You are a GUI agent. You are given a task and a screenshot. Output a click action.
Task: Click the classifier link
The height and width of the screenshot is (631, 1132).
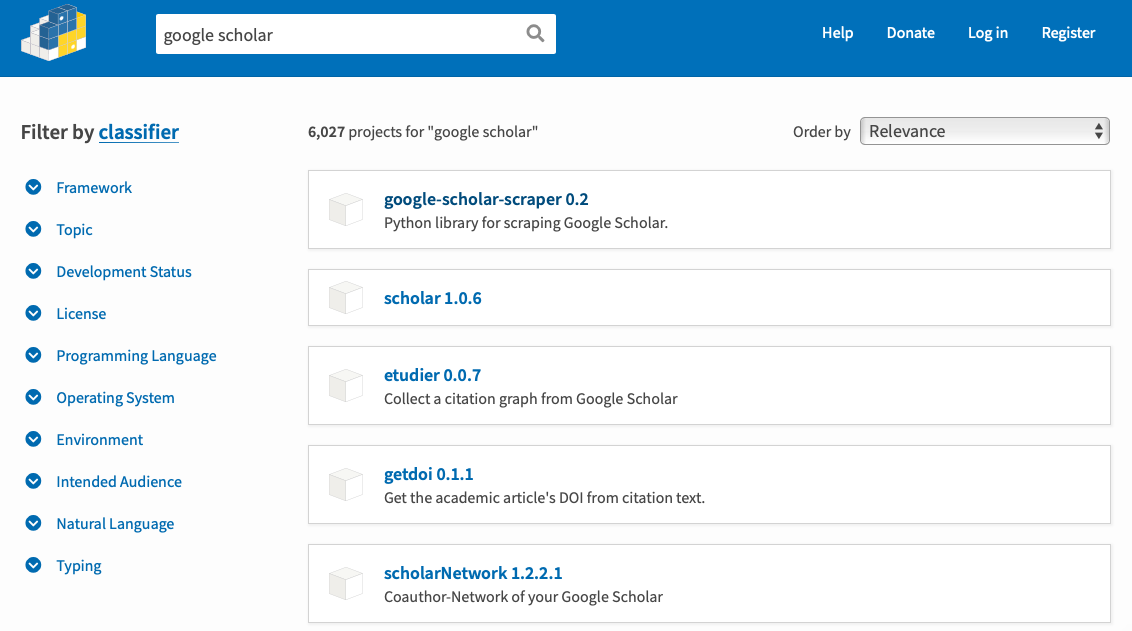tap(139, 132)
